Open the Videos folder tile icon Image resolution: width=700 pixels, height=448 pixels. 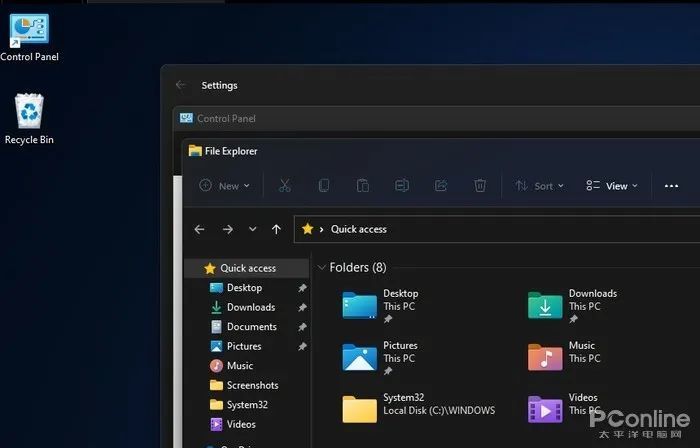click(x=545, y=409)
